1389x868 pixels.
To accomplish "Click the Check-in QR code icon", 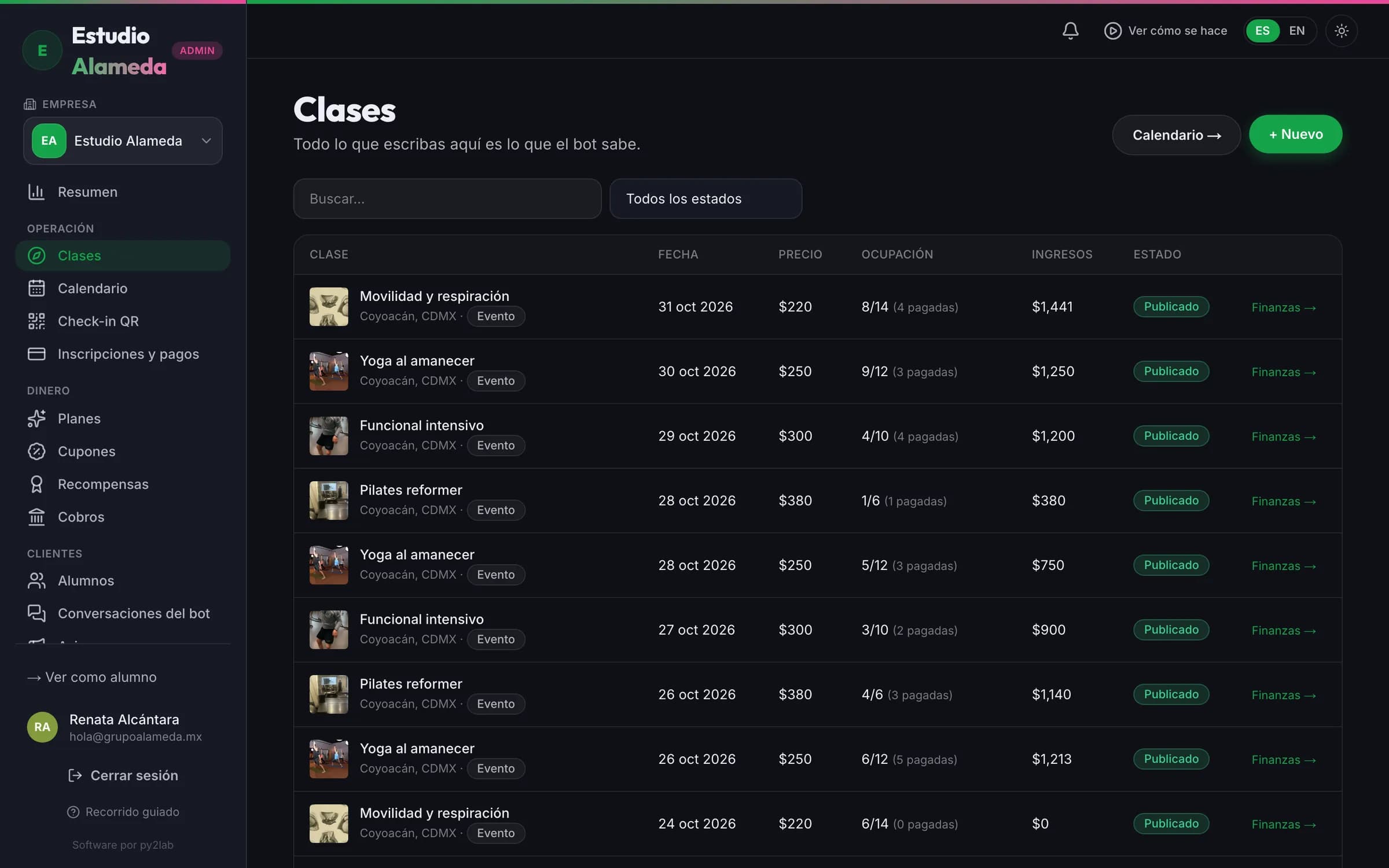I will point(36,321).
